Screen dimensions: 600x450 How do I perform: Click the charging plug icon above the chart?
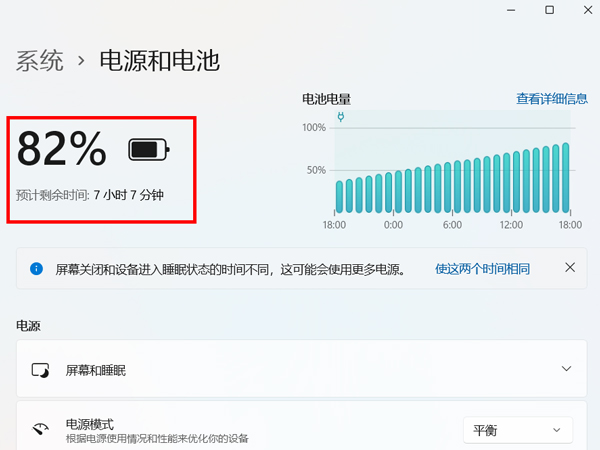[x=340, y=117]
